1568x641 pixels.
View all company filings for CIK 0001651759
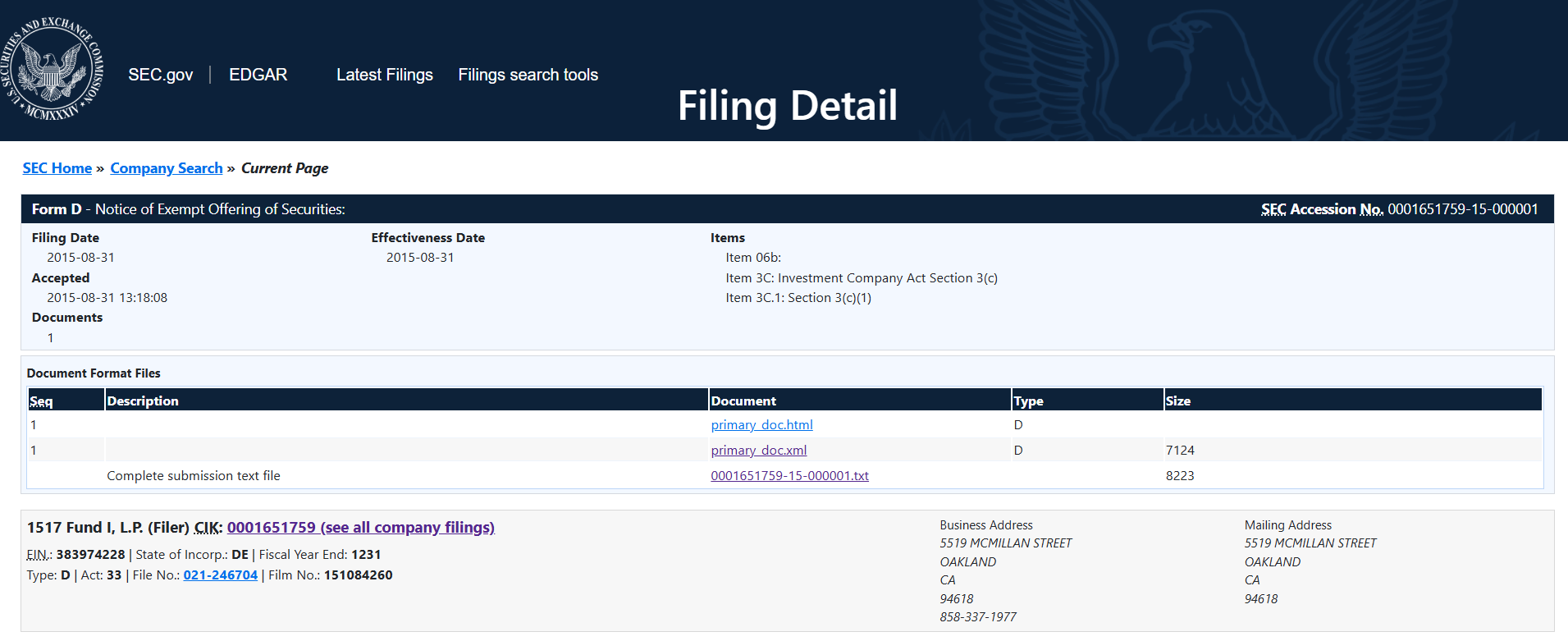[361, 528]
